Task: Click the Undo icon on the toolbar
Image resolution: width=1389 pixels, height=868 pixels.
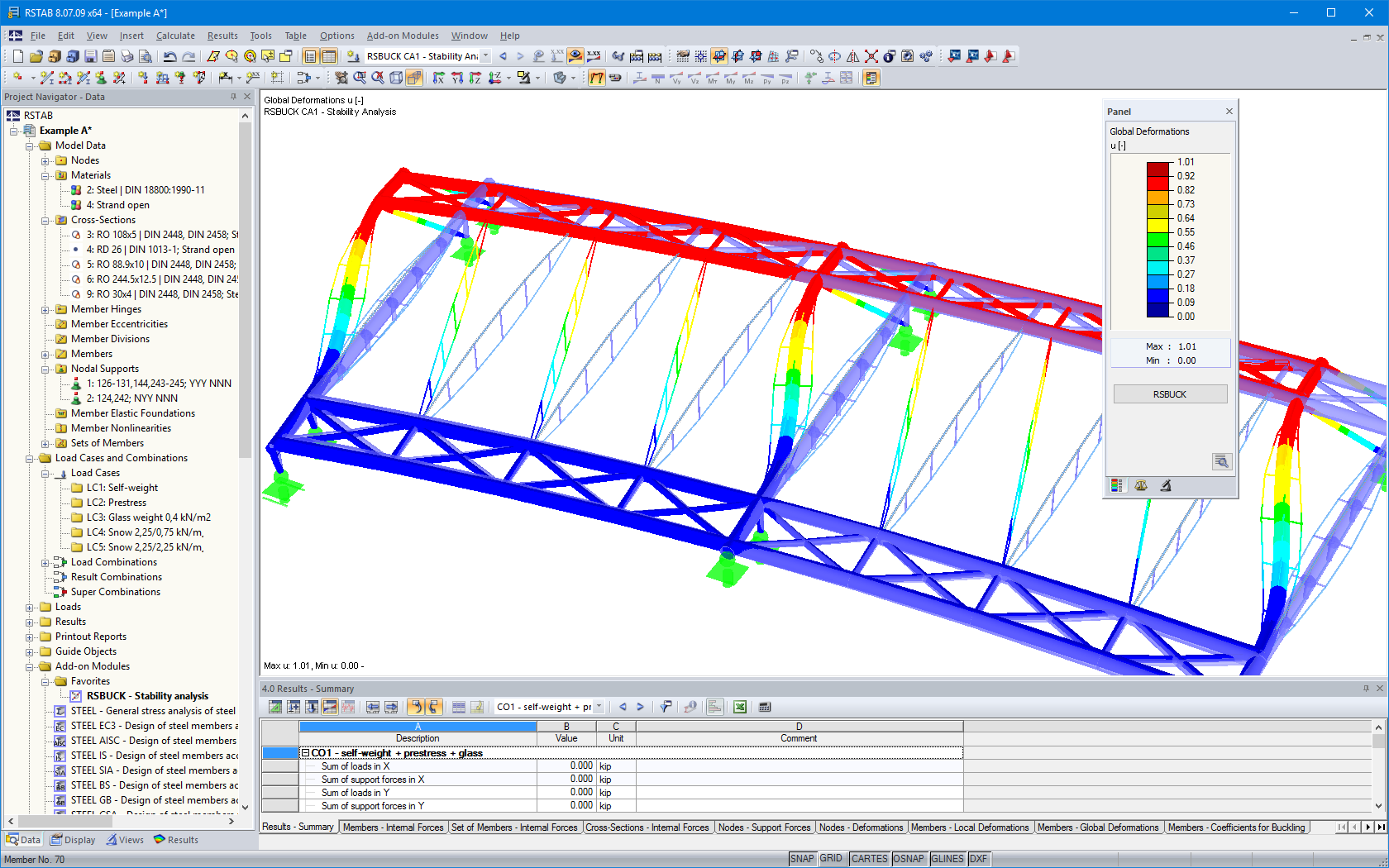Action: click(x=169, y=56)
